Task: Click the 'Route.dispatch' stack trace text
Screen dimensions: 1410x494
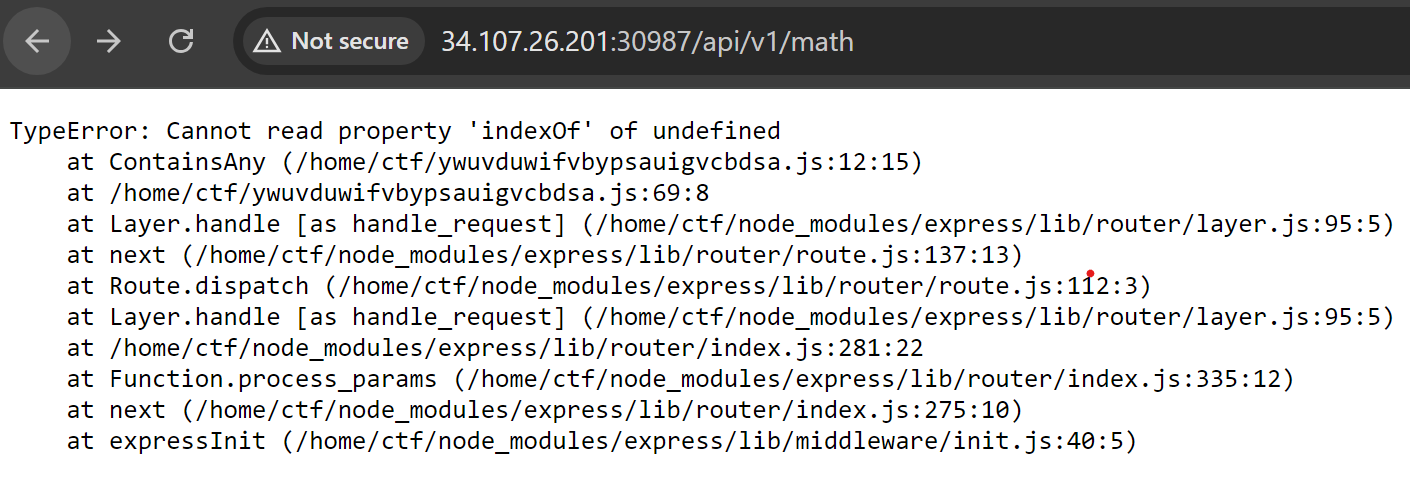Action: click(x=209, y=286)
